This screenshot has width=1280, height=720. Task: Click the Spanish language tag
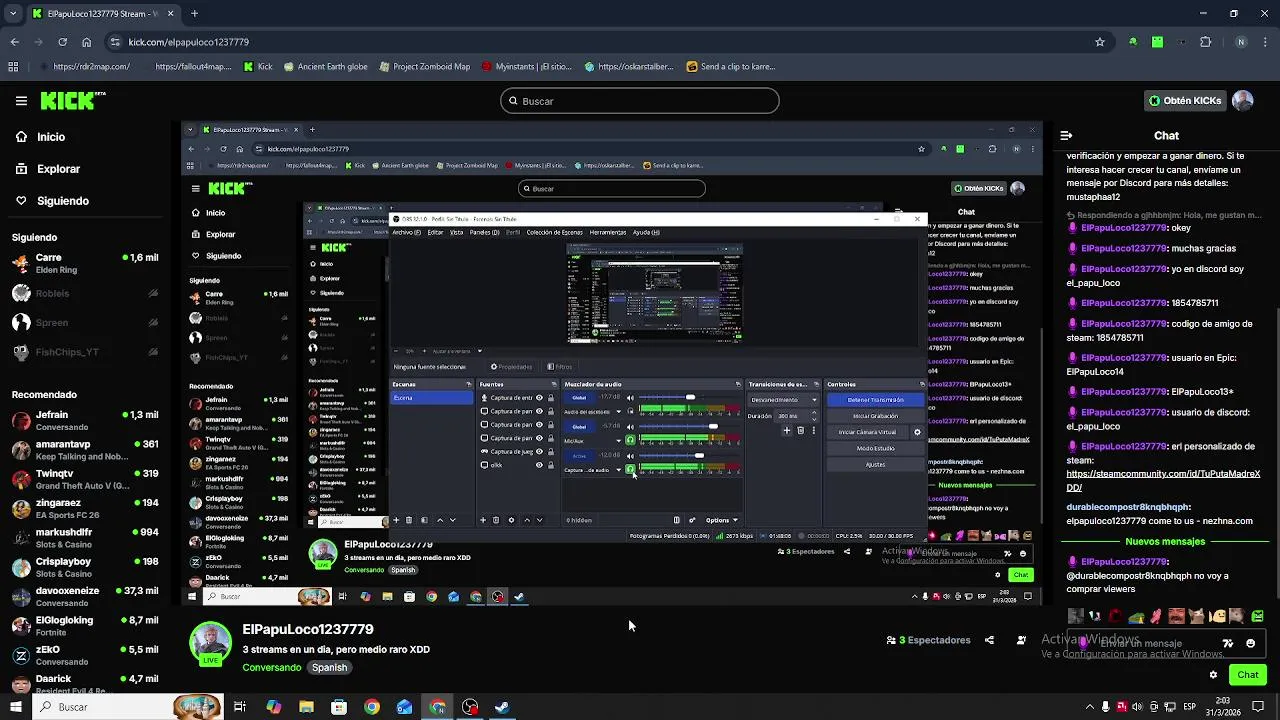tap(329, 668)
